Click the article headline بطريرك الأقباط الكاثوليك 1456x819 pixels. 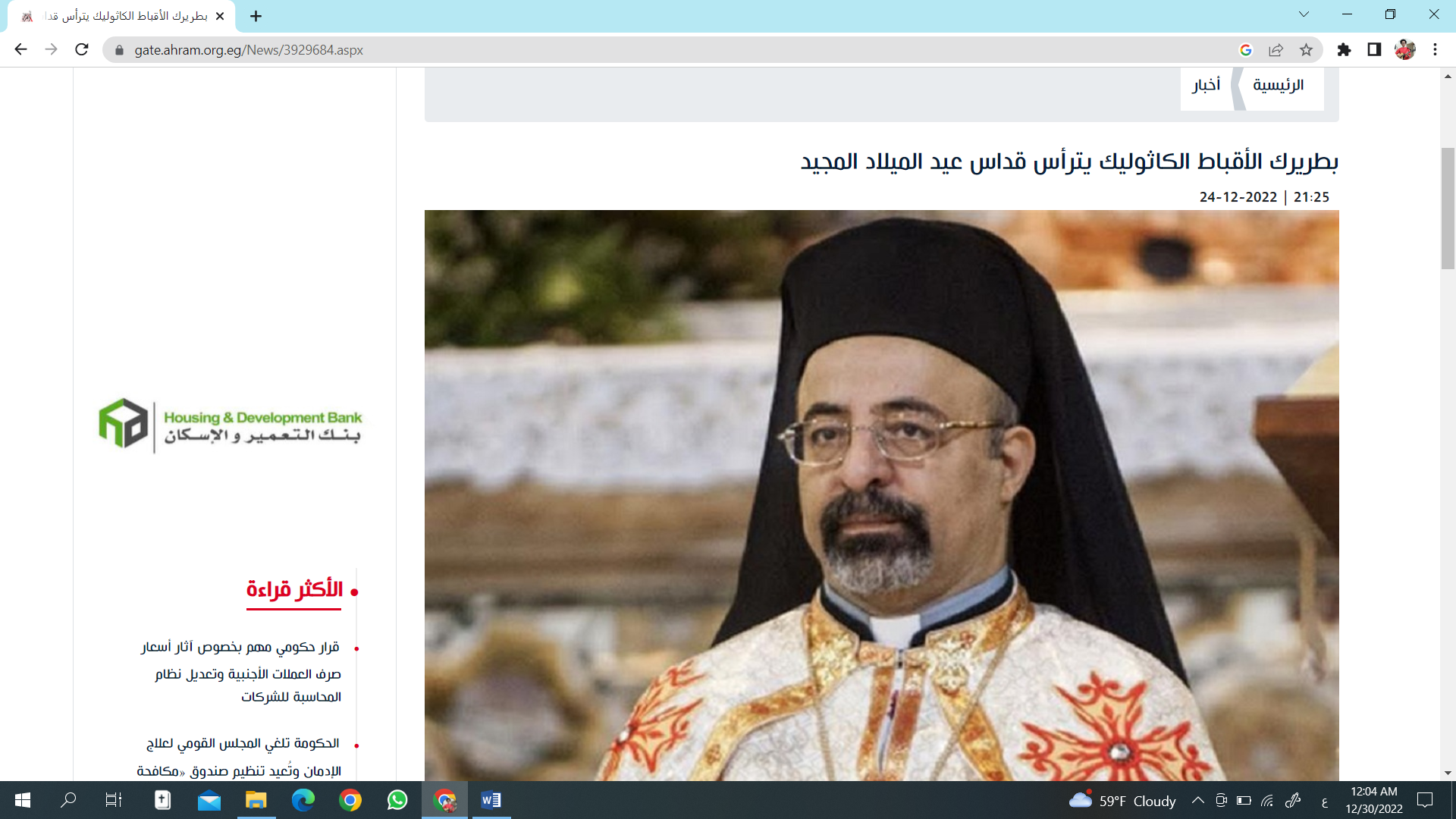click(x=1069, y=162)
